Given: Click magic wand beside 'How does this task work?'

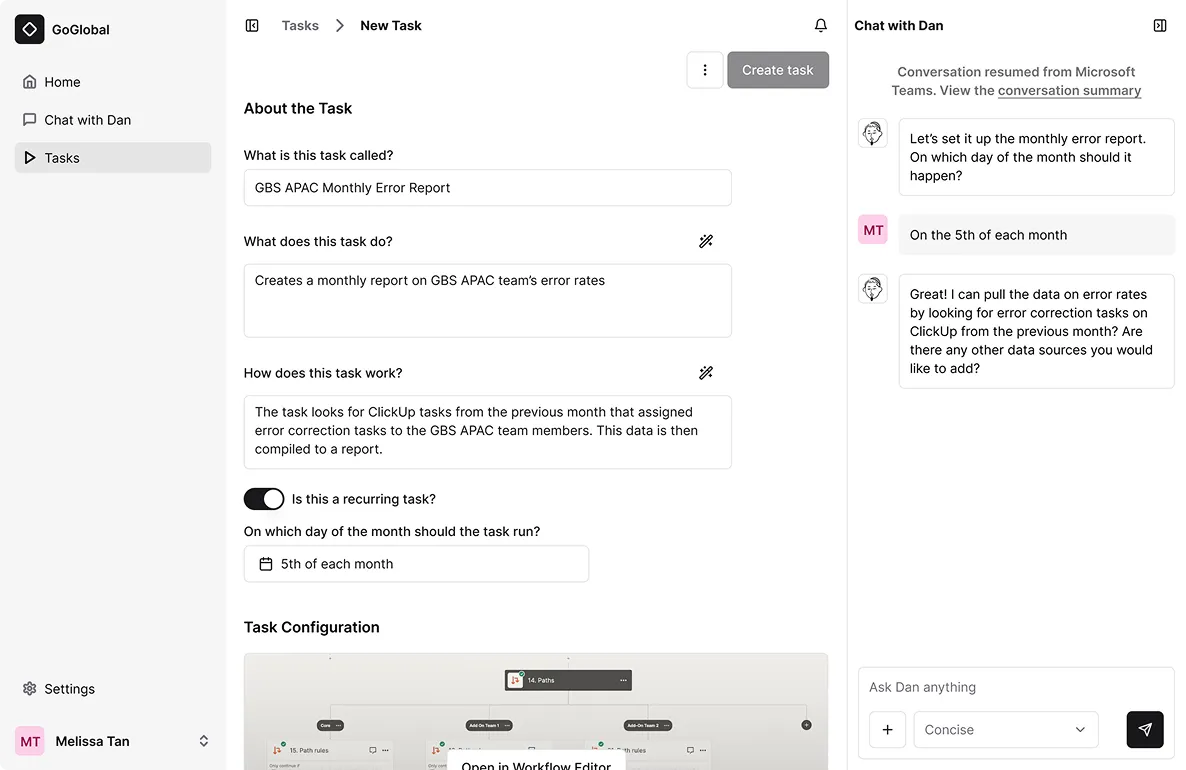Looking at the screenshot, I should (705, 373).
